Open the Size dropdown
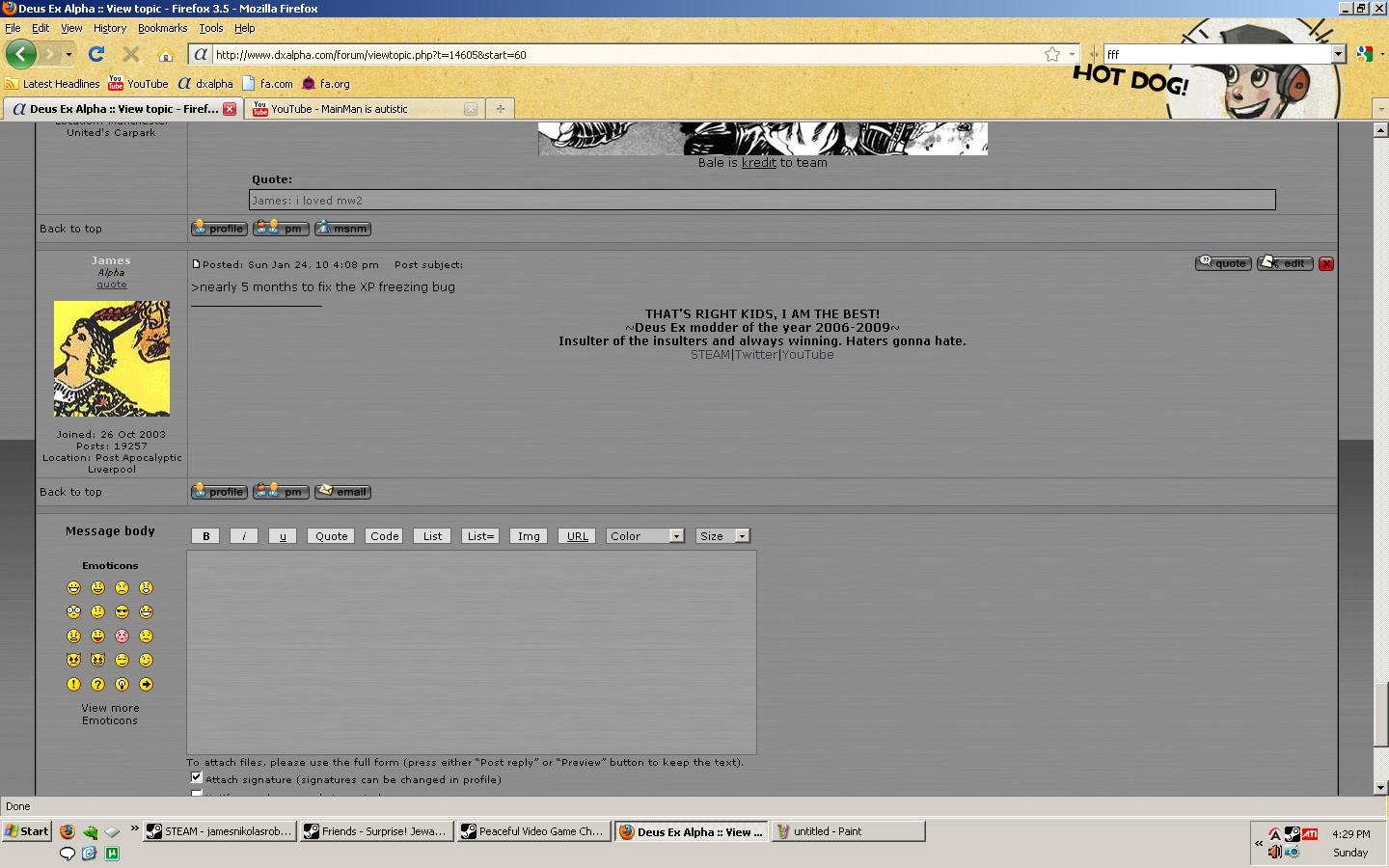This screenshot has width=1389, height=868. click(x=722, y=536)
